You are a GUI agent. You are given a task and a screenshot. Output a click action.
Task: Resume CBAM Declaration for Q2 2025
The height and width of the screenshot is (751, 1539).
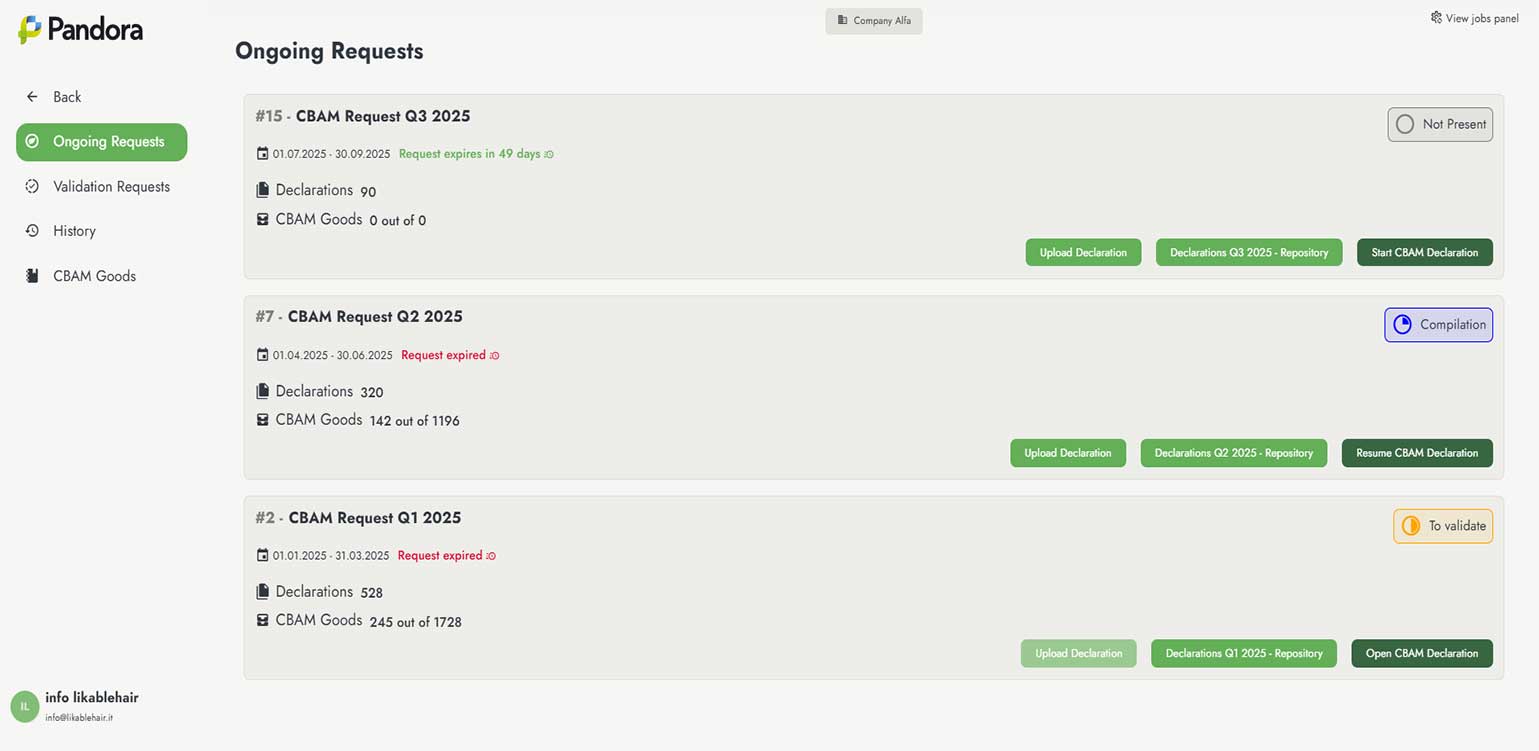tap(1416, 453)
